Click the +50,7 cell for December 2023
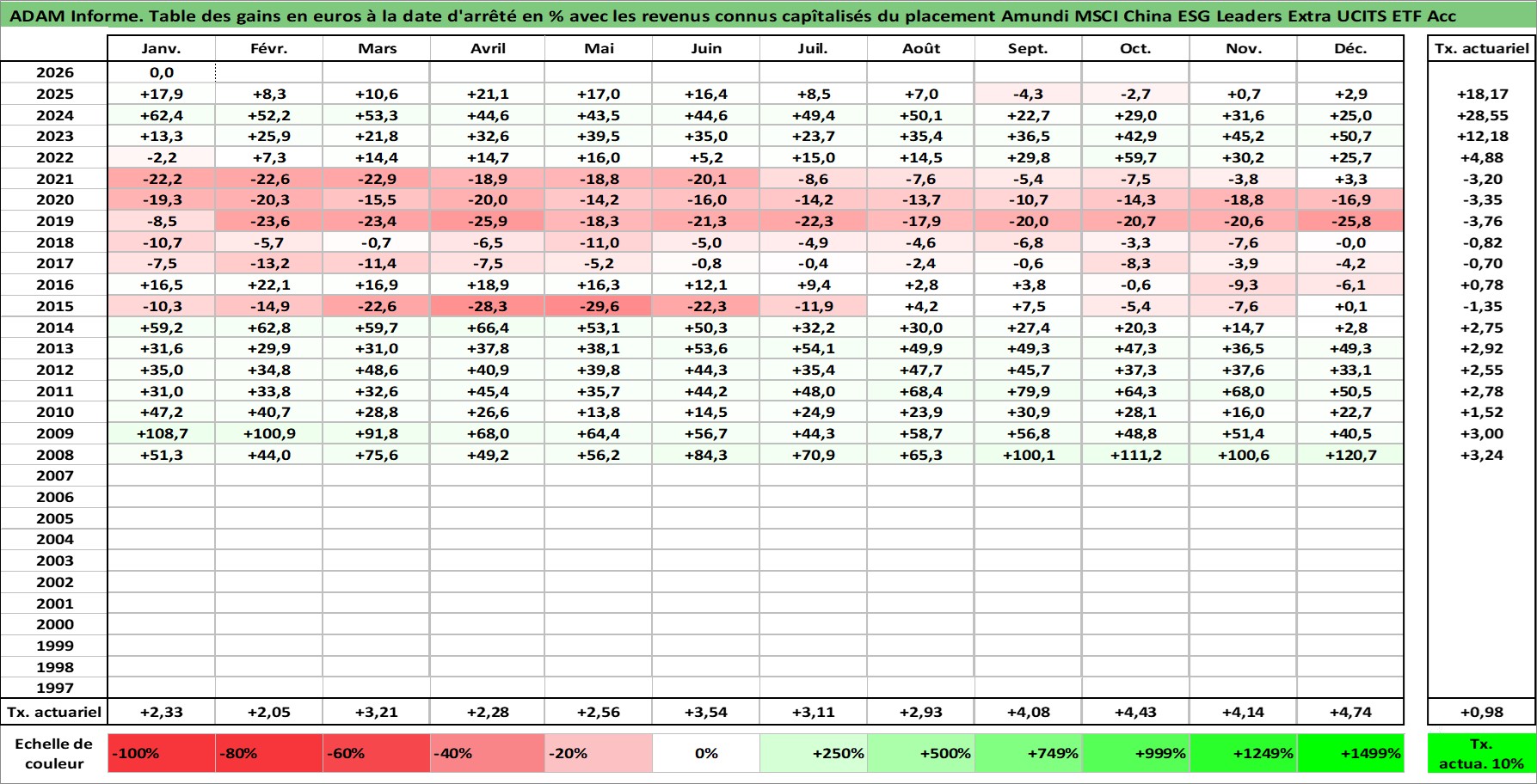Image resolution: width=1537 pixels, height=784 pixels. [1350, 137]
